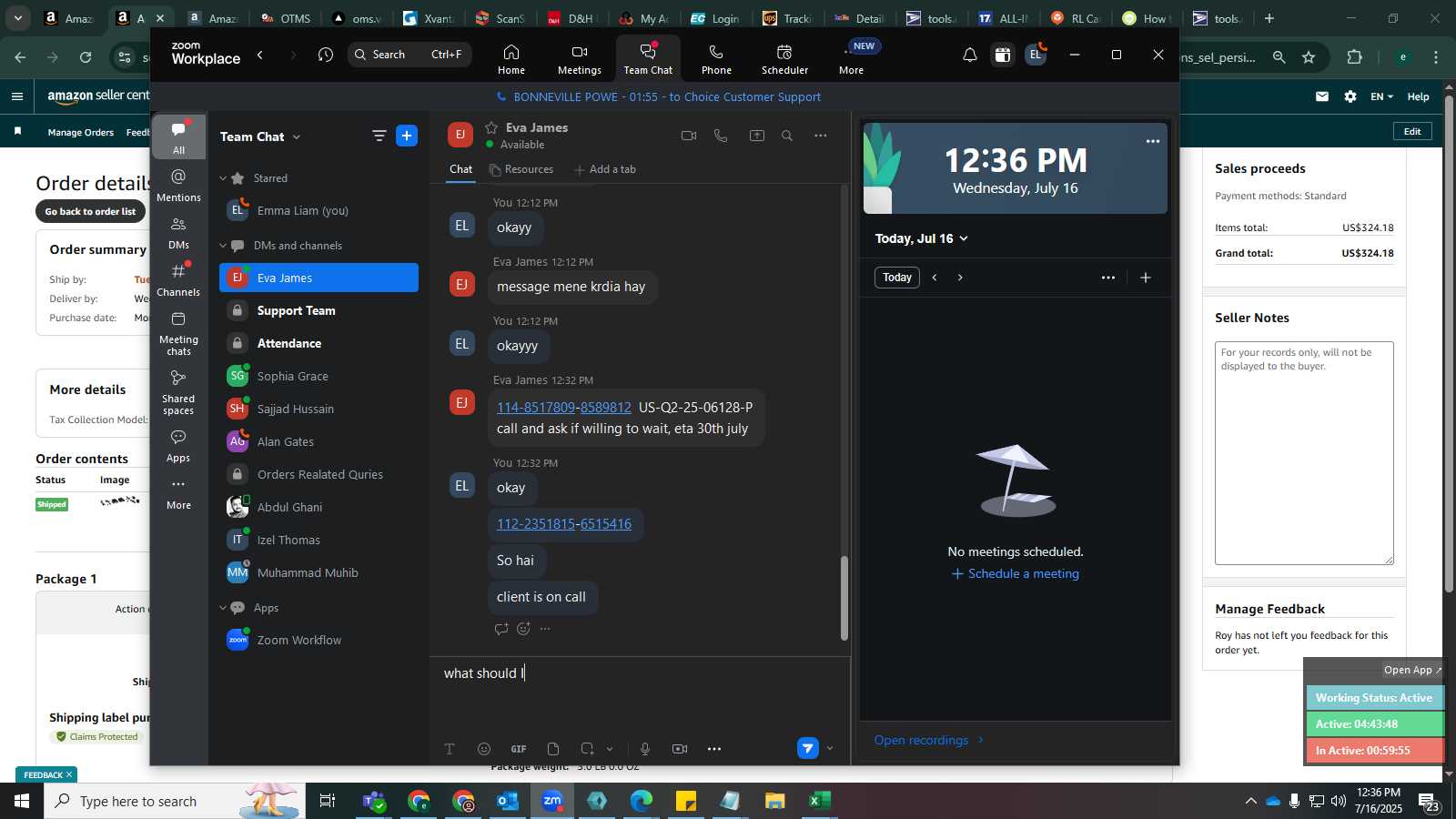Image resolution: width=1456 pixels, height=819 pixels.
Task: Open Excel from the Windows taskbar
Action: (820, 801)
